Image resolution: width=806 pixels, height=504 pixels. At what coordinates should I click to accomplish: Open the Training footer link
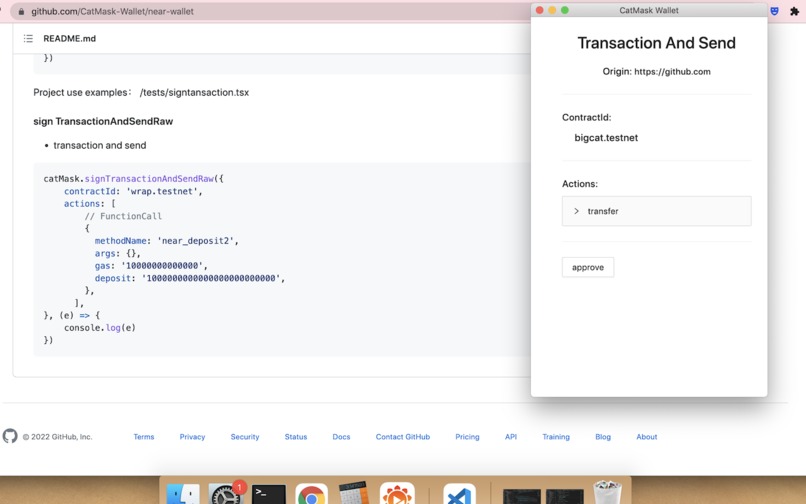pyautogui.click(x=556, y=437)
